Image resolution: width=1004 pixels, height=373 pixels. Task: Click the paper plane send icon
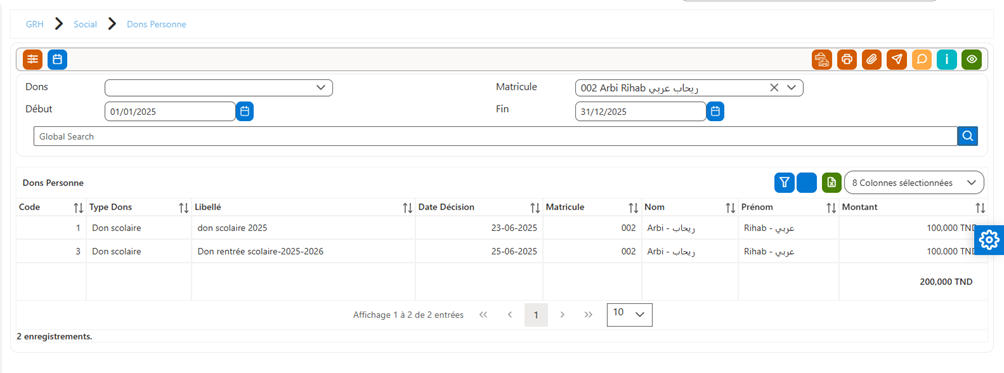point(896,60)
